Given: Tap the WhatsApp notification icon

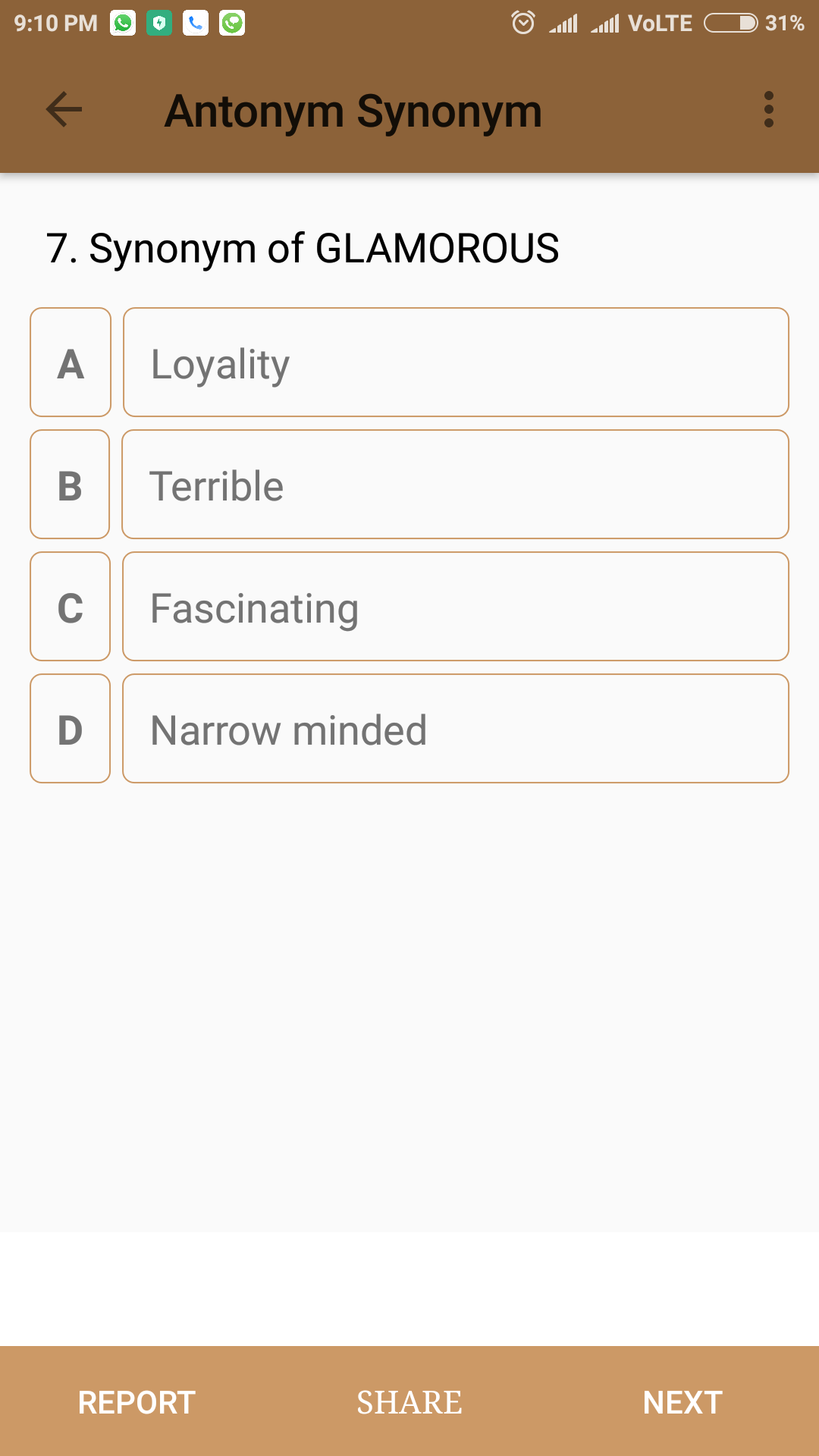Looking at the screenshot, I should click(123, 24).
